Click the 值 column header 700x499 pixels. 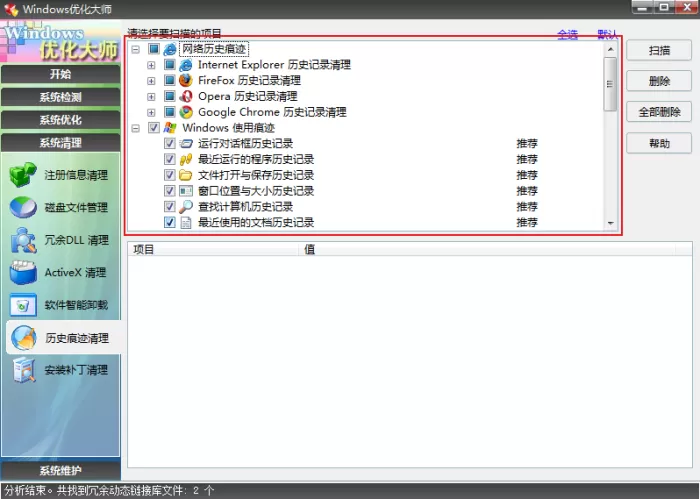coord(487,249)
